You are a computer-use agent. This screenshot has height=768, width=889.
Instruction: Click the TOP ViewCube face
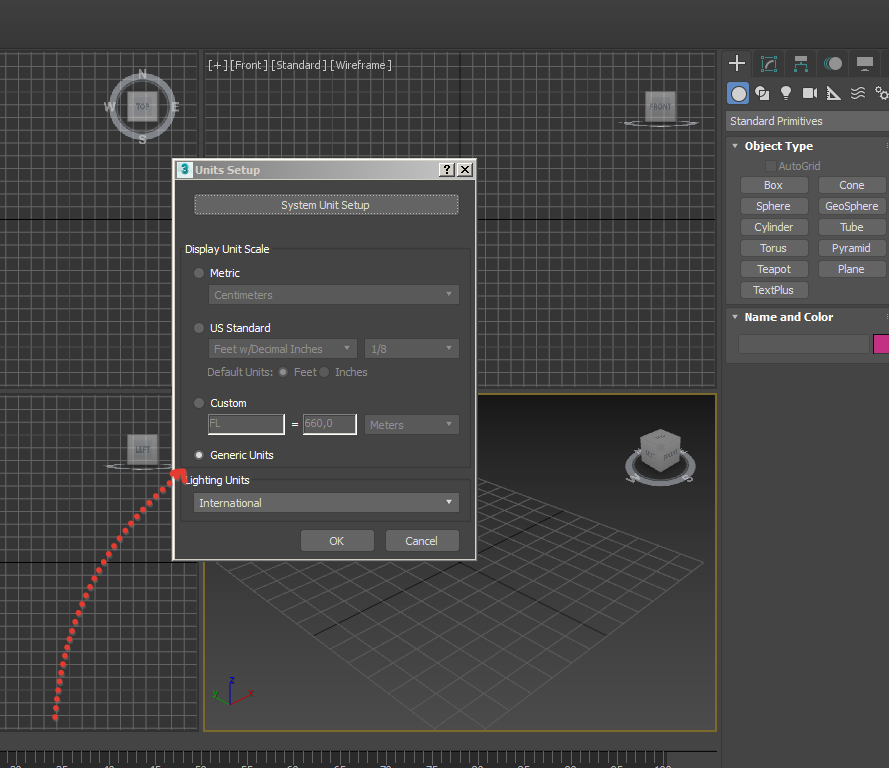[x=142, y=107]
